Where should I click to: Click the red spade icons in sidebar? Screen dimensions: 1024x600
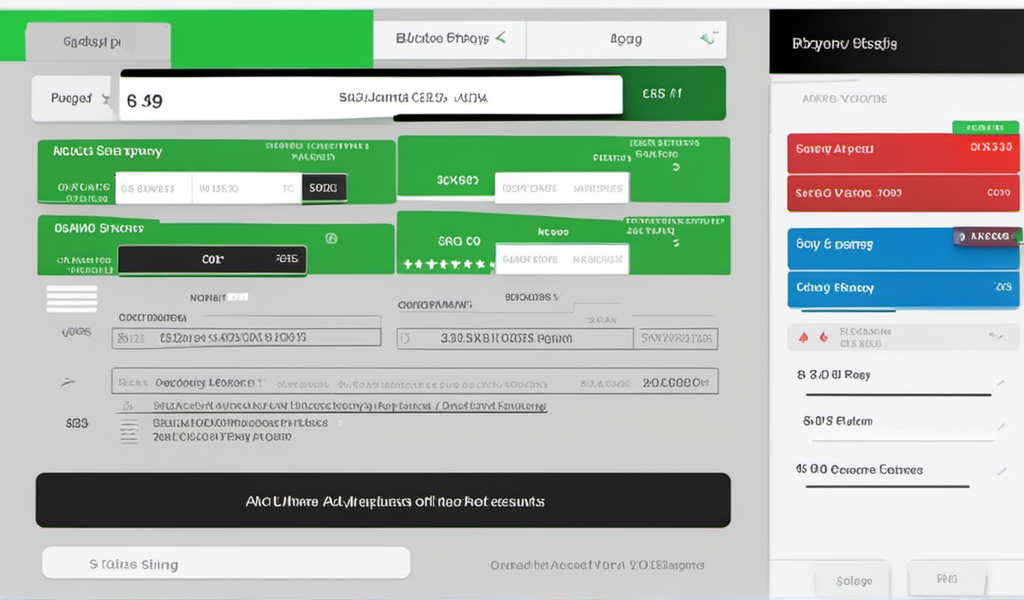point(813,338)
